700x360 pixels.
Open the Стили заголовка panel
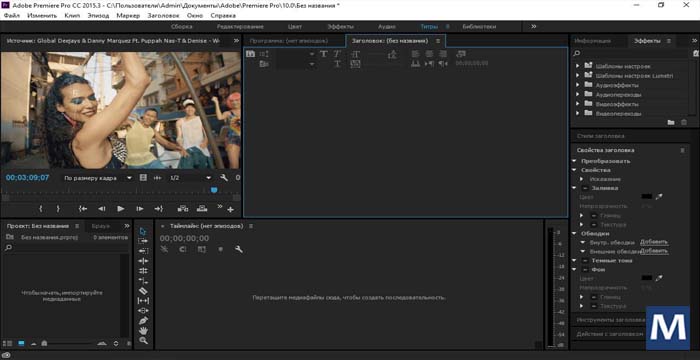click(600, 136)
